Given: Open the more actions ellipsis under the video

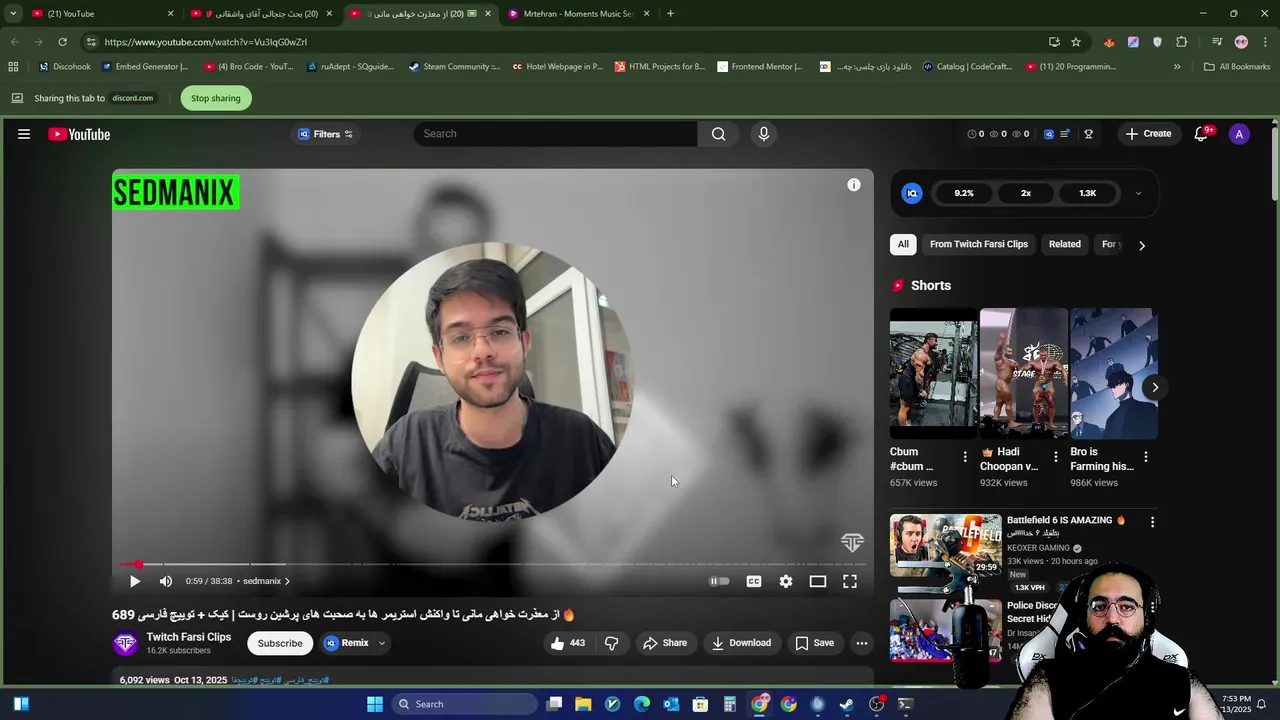Looking at the screenshot, I should pyautogui.click(x=862, y=643).
